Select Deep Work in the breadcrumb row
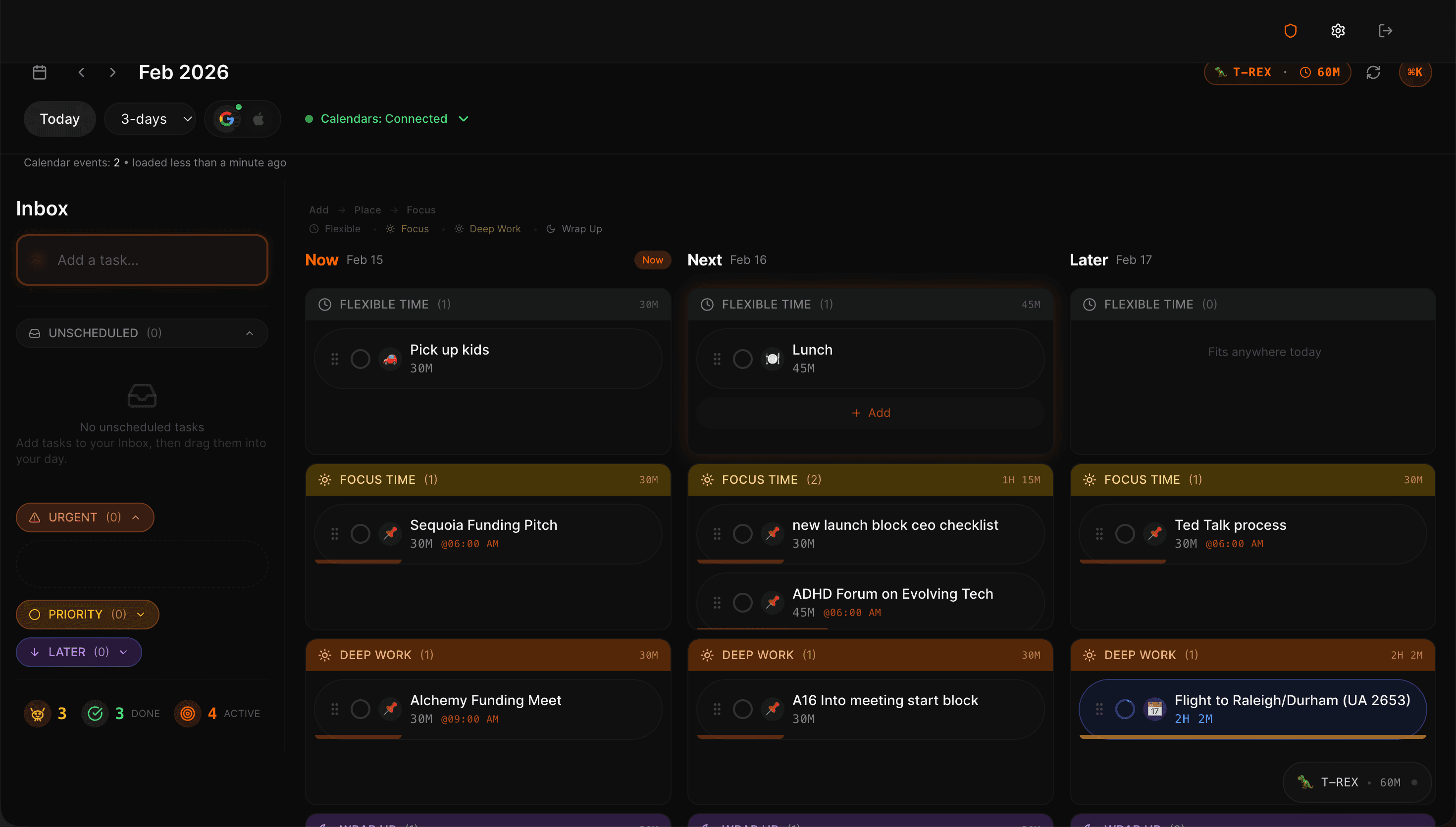 point(495,228)
